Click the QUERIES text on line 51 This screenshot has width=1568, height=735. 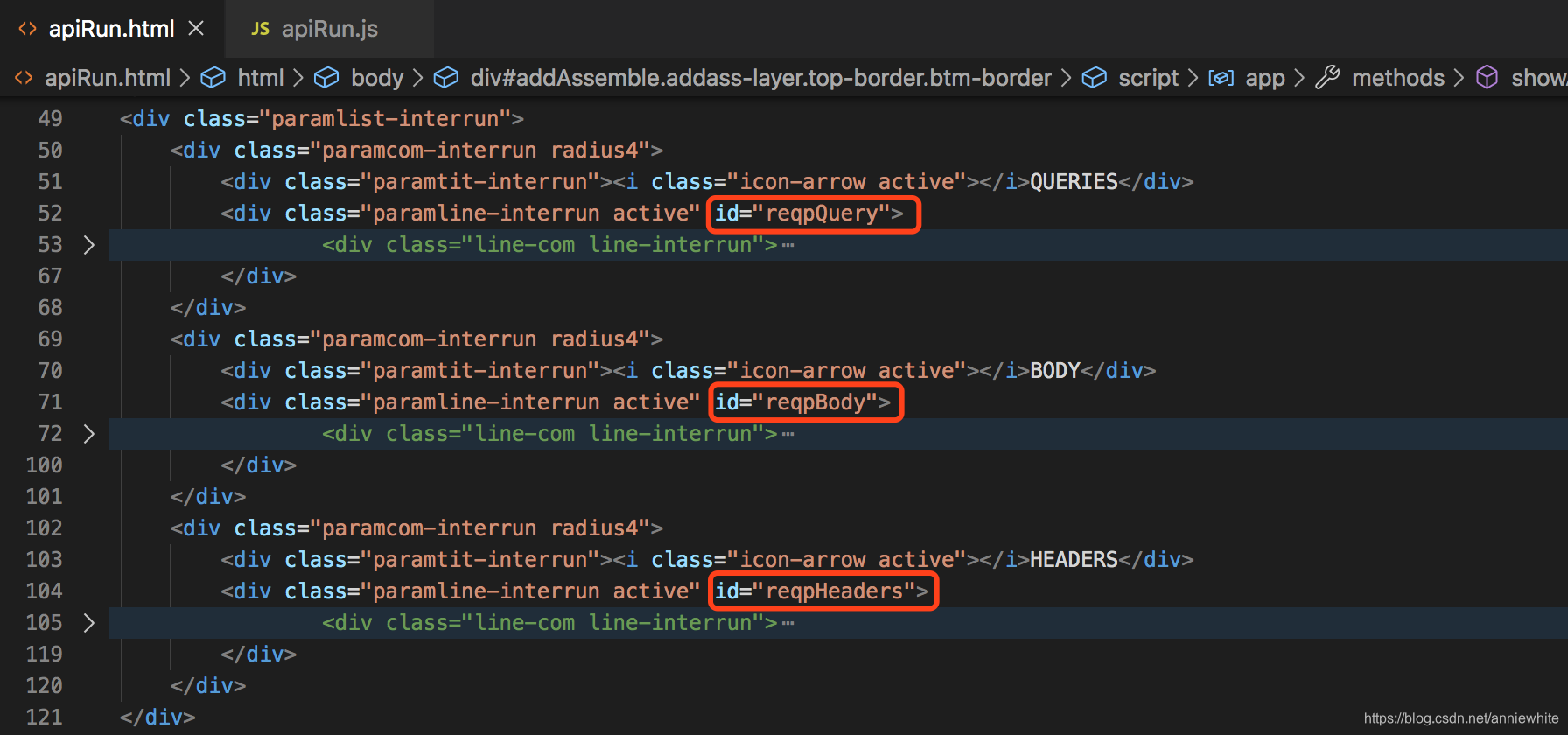[x=1074, y=182]
